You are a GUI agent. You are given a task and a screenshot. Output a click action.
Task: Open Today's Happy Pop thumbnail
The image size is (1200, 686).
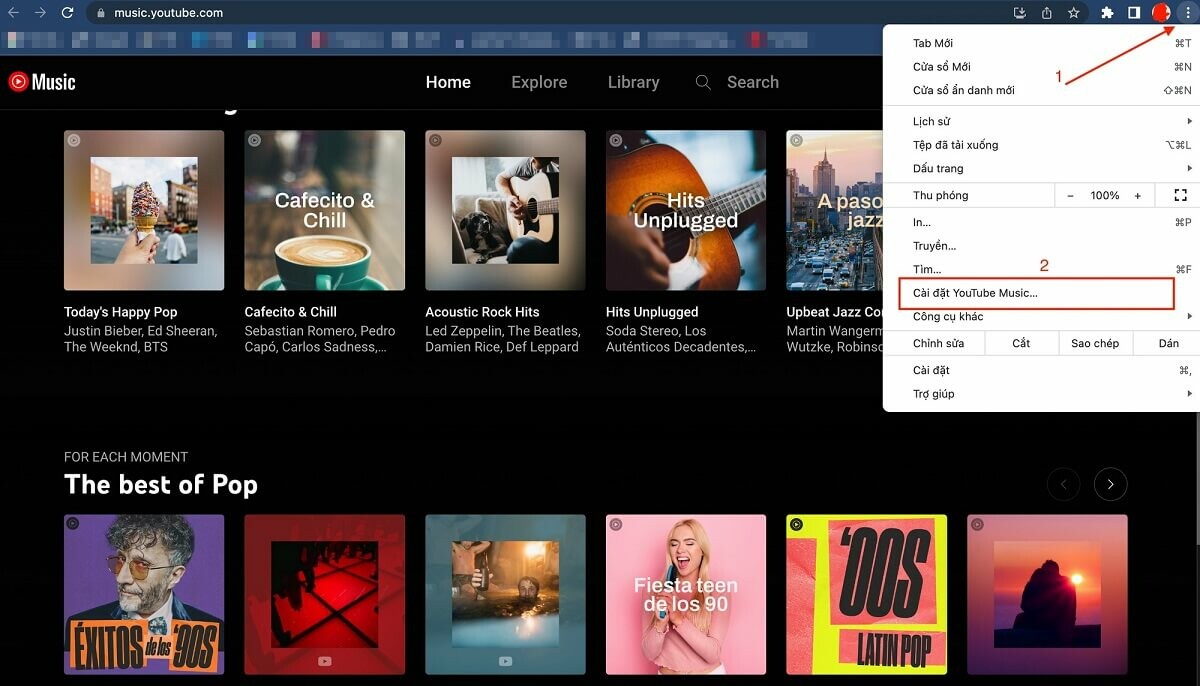[x=144, y=210]
